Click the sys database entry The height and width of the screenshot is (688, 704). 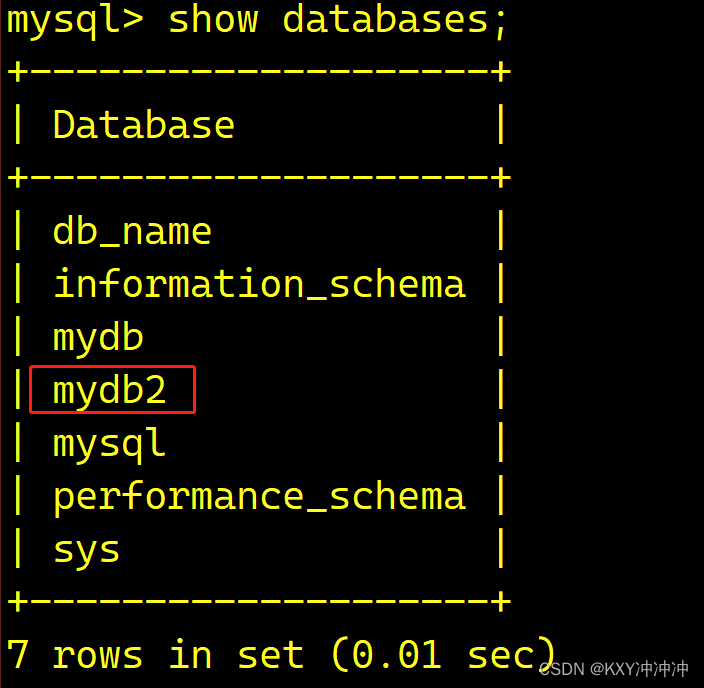click(86, 550)
